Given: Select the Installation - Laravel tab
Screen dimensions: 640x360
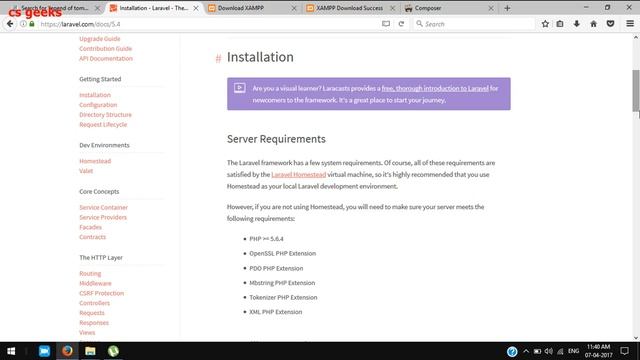Looking at the screenshot, I should point(154,8).
